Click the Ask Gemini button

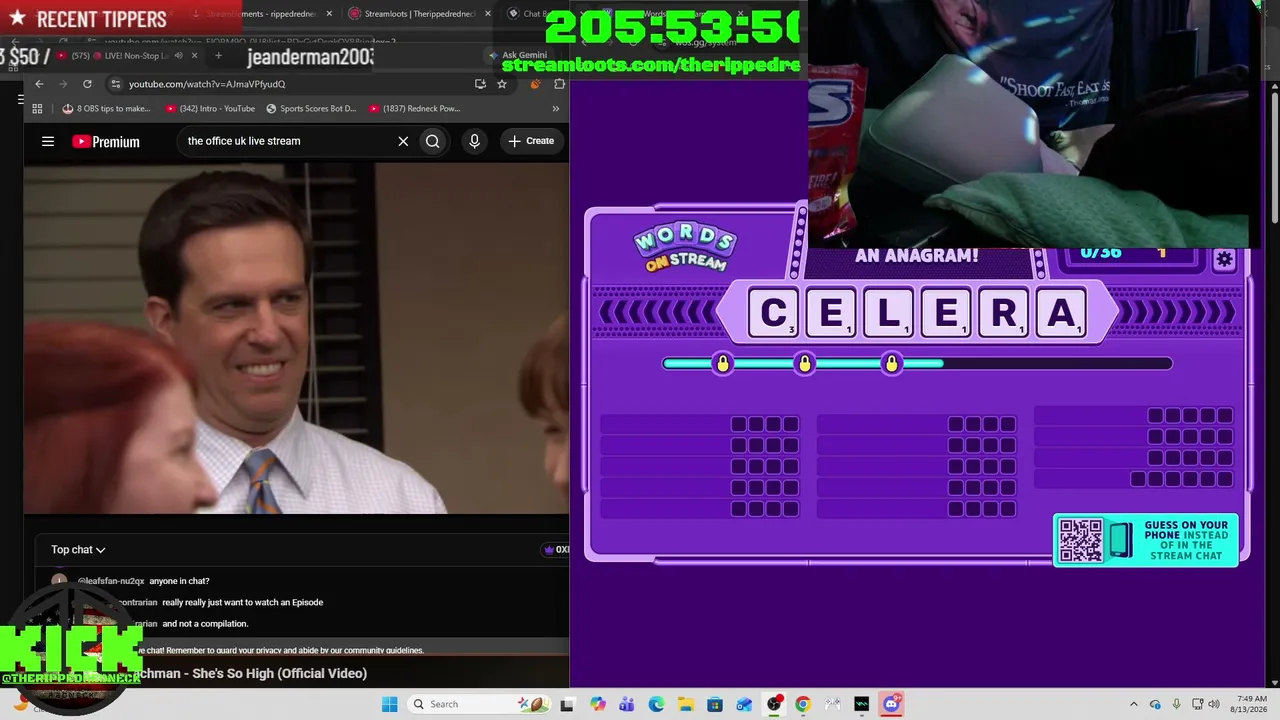click(x=517, y=56)
